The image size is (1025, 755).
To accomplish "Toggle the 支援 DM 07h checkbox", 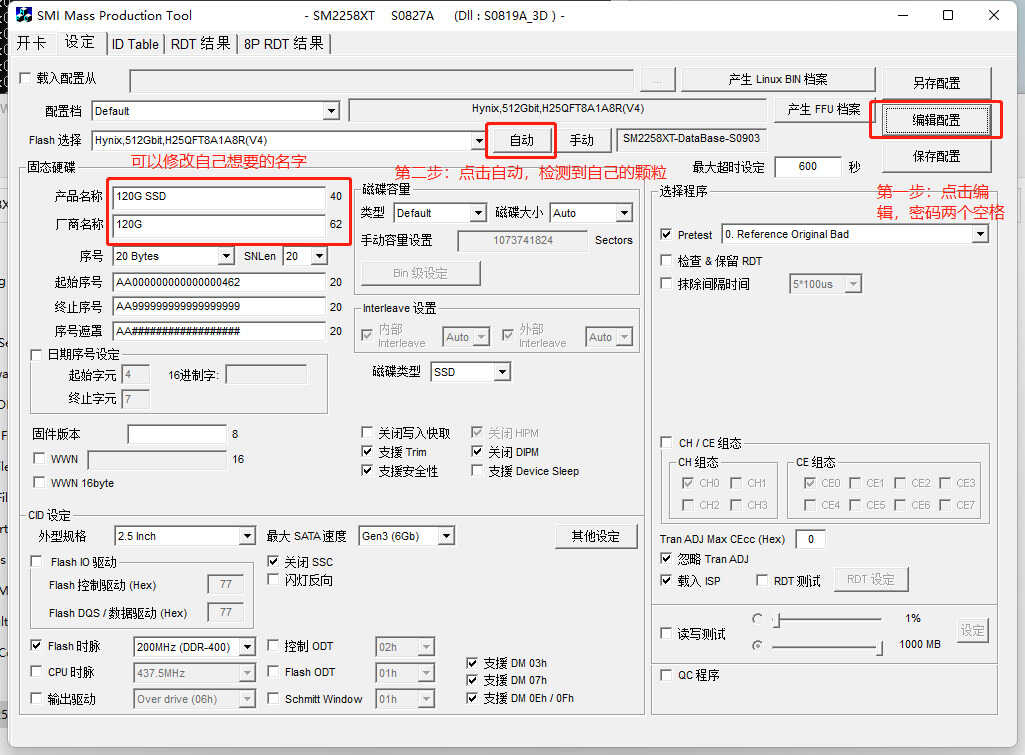I will point(472,680).
